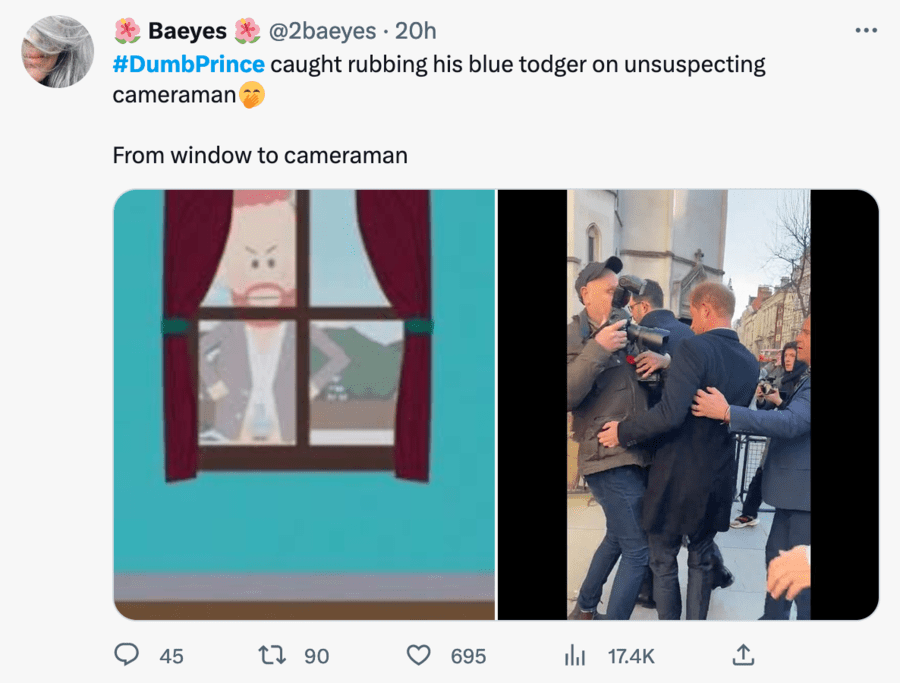Image resolution: width=900 pixels, height=683 pixels.
Task: Open the street photo on right
Action: click(x=688, y=404)
